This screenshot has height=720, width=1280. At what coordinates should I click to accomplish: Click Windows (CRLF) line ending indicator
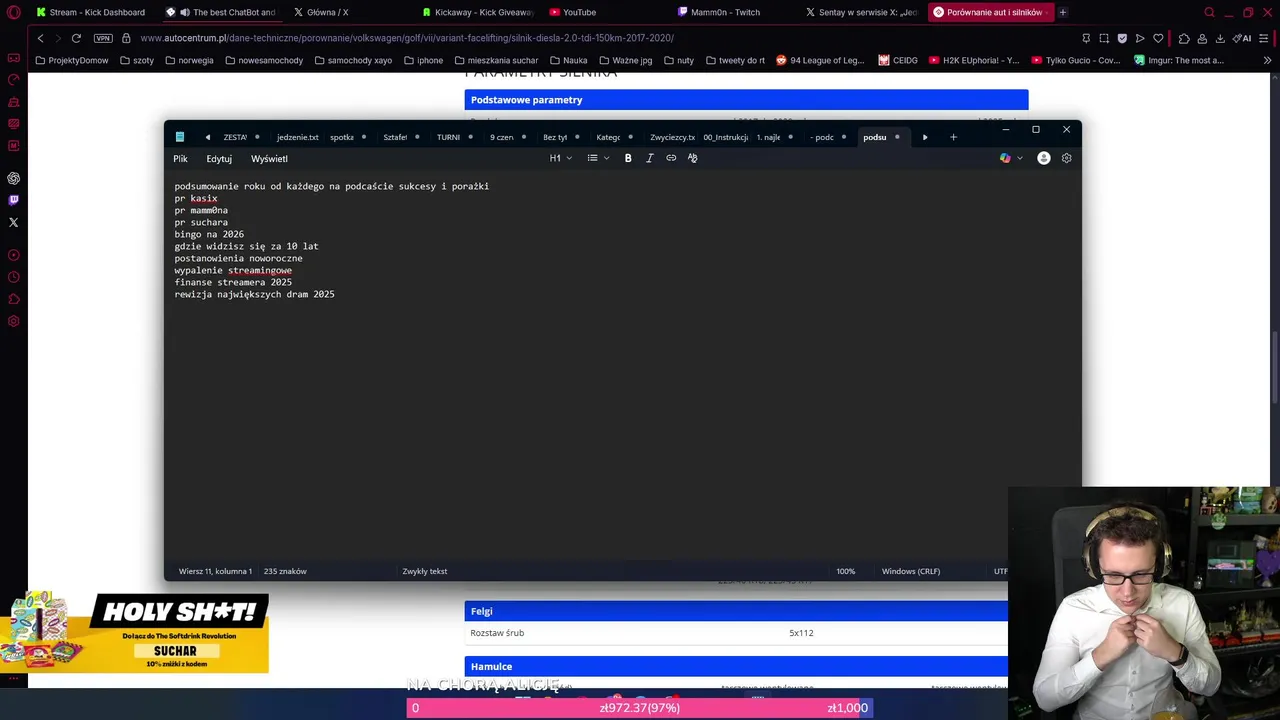910,571
